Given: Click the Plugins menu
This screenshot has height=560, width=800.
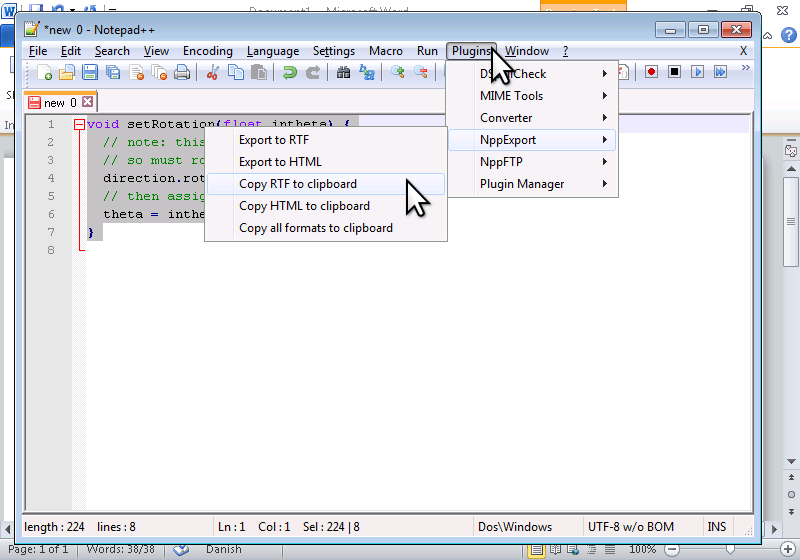Looking at the screenshot, I should 471,51.
